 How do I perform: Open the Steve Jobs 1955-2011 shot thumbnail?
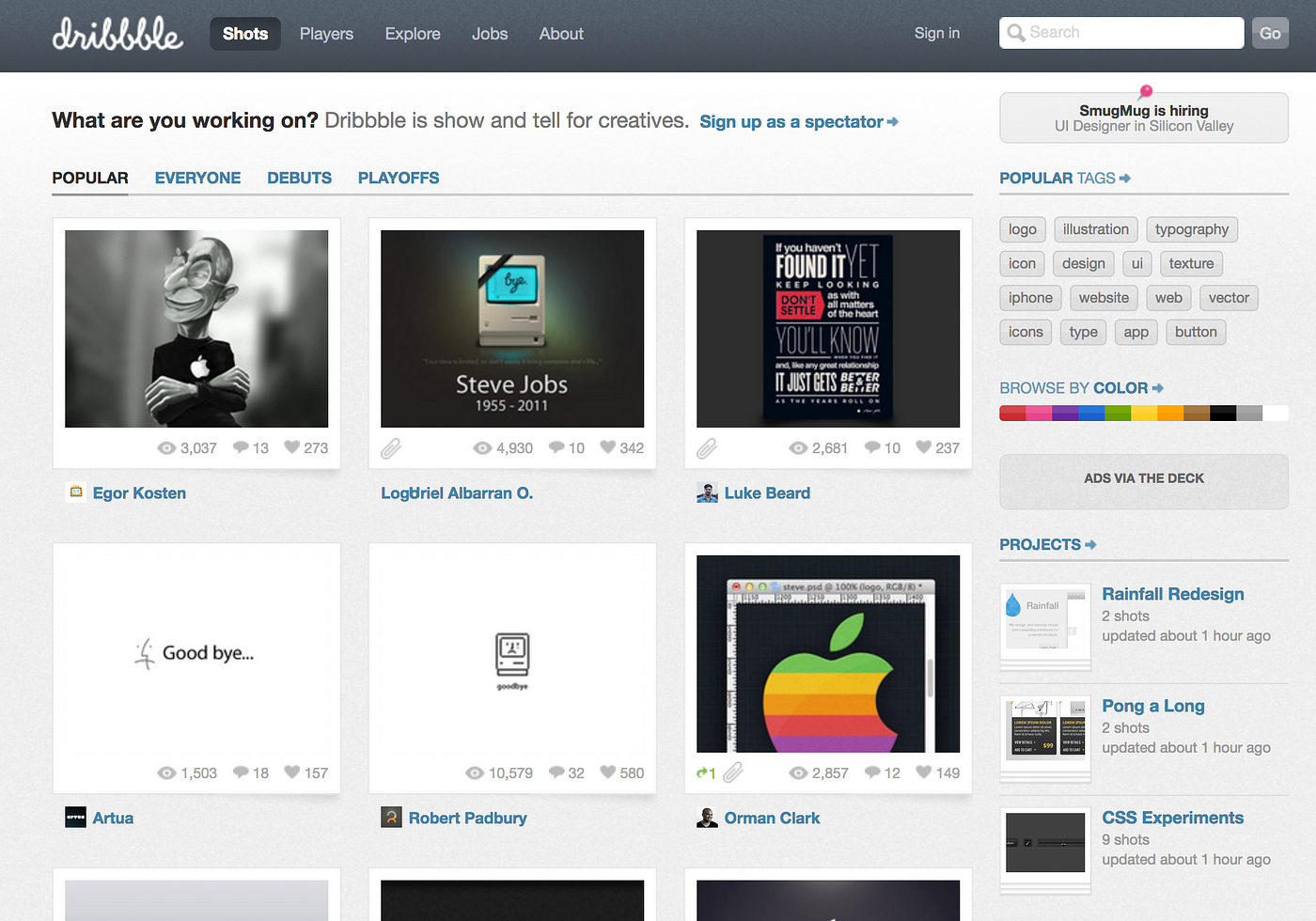512,329
